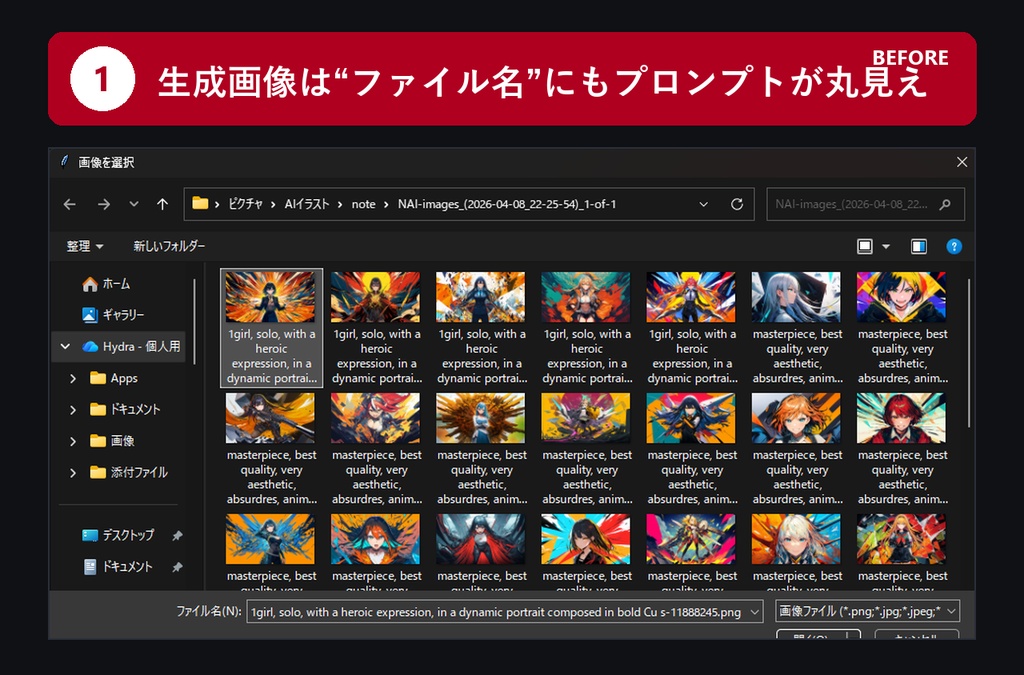The width and height of the screenshot is (1024, 675).
Task: Toggle the preview pane
Action: pyautogui.click(x=919, y=246)
